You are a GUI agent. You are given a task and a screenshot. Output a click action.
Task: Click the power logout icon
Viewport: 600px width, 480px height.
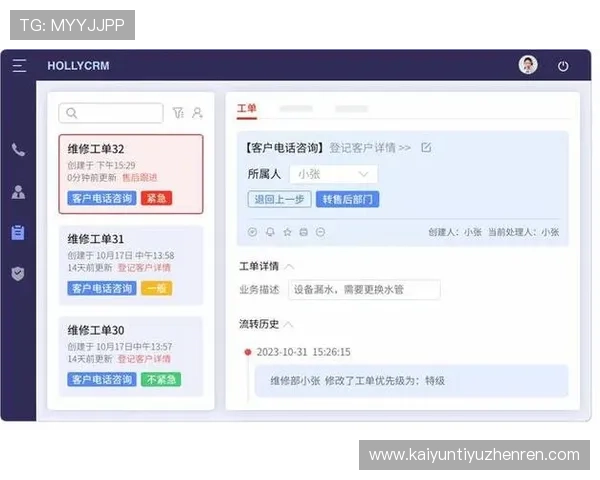point(563,66)
